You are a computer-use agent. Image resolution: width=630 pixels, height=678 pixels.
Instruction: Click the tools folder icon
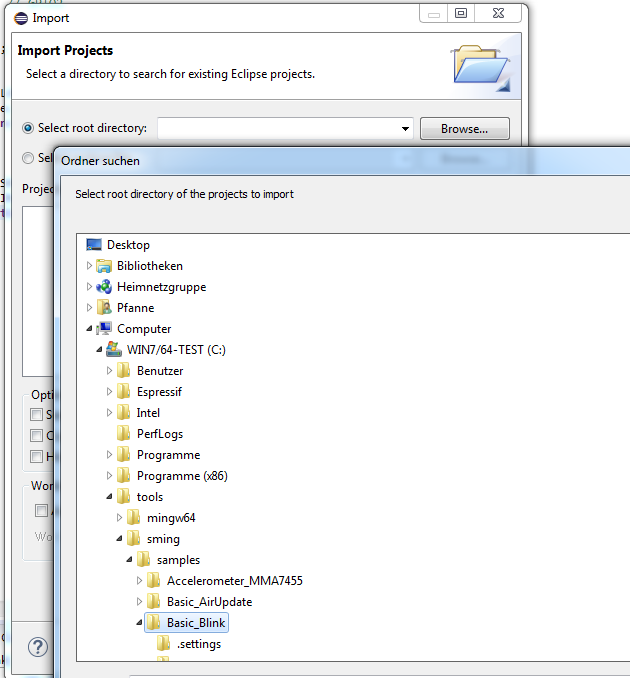[x=124, y=496]
